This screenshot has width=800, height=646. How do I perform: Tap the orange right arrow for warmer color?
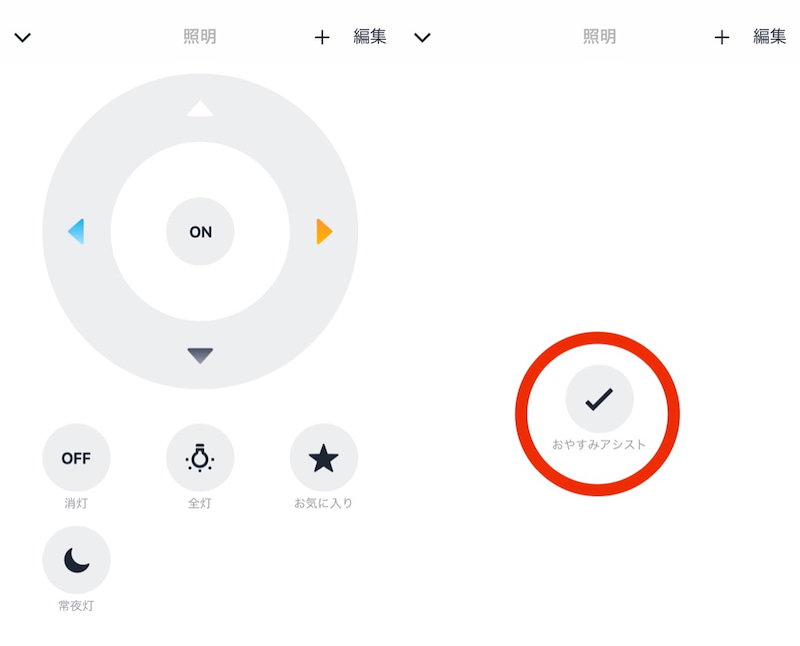pyautogui.click(x=324, y=231)
